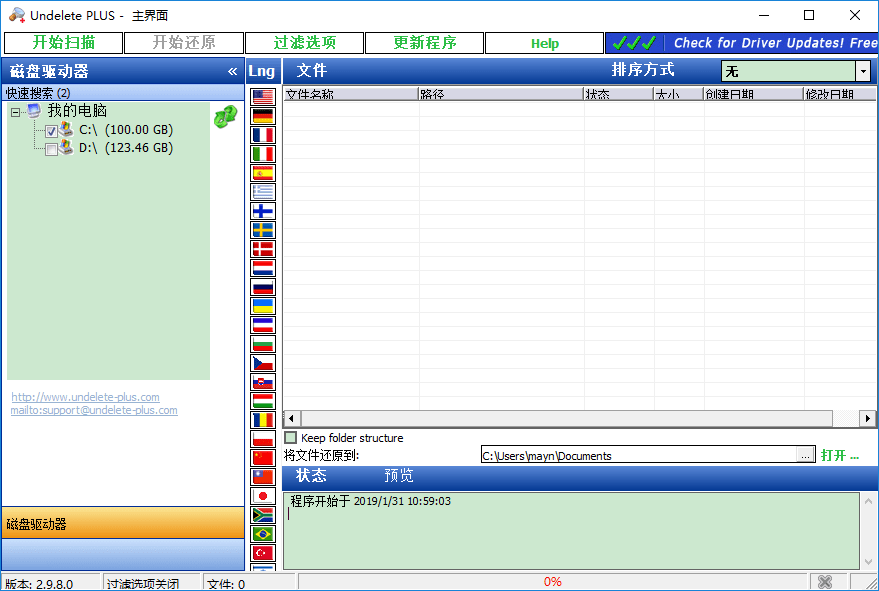Choose the Turkish flag language
Image resolution: width=879 pixels, height=591 pixels.
[263, 553]
